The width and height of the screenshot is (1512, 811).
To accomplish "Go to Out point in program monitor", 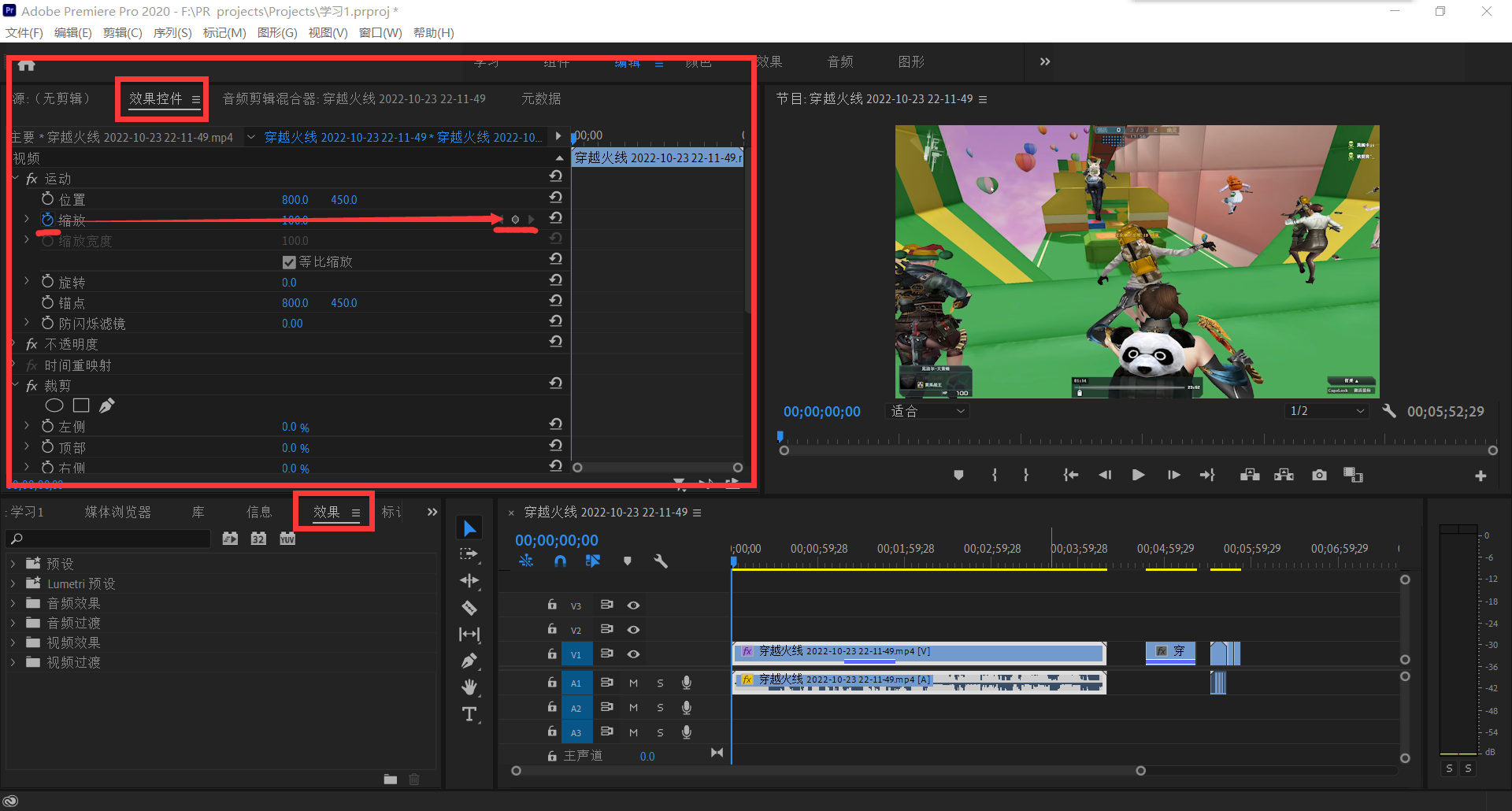I will click(x=1207, y=475).
